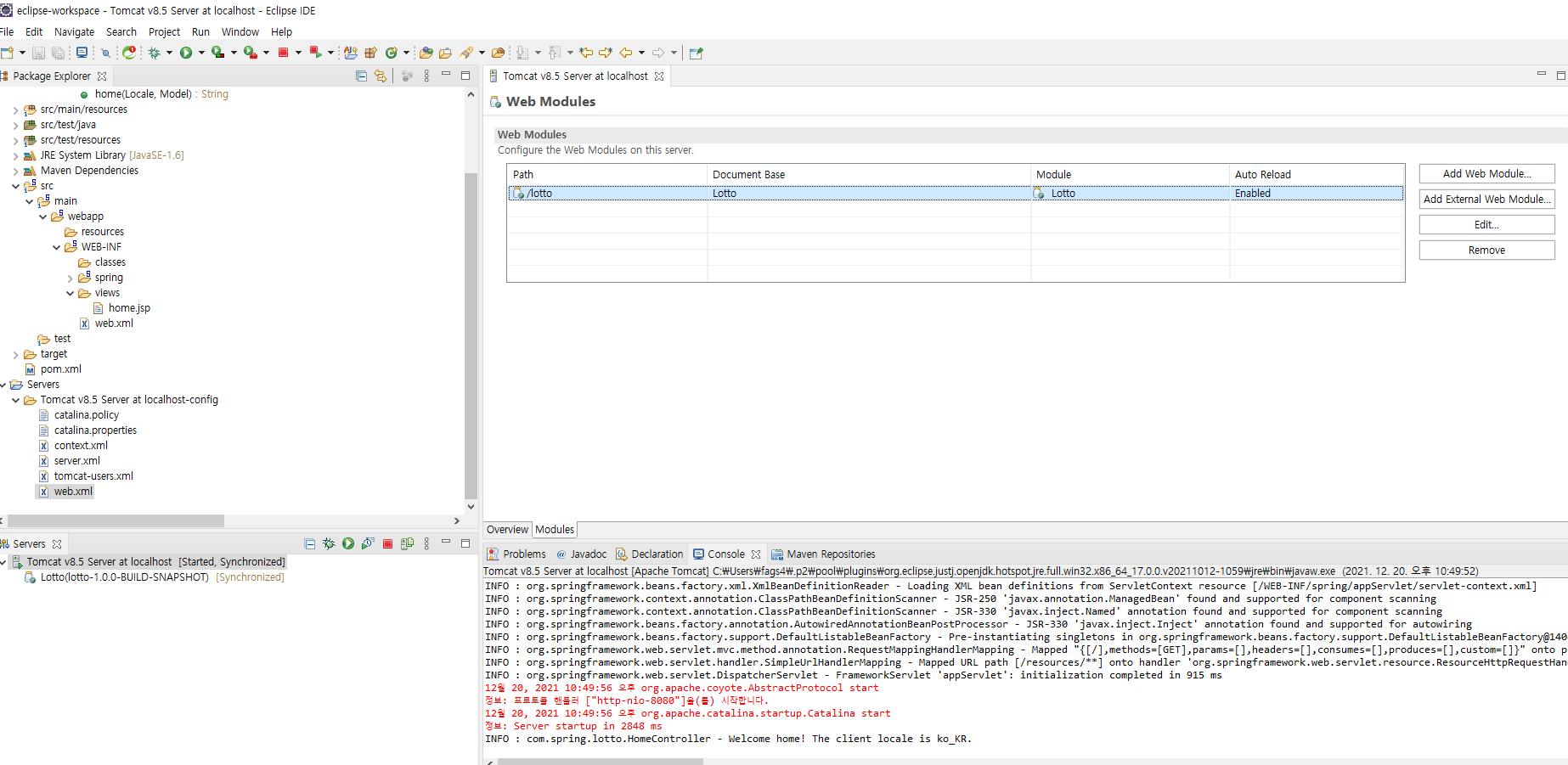
Task: Click Package Explorer horizontal scrollbar
Action: click(116, 520)
